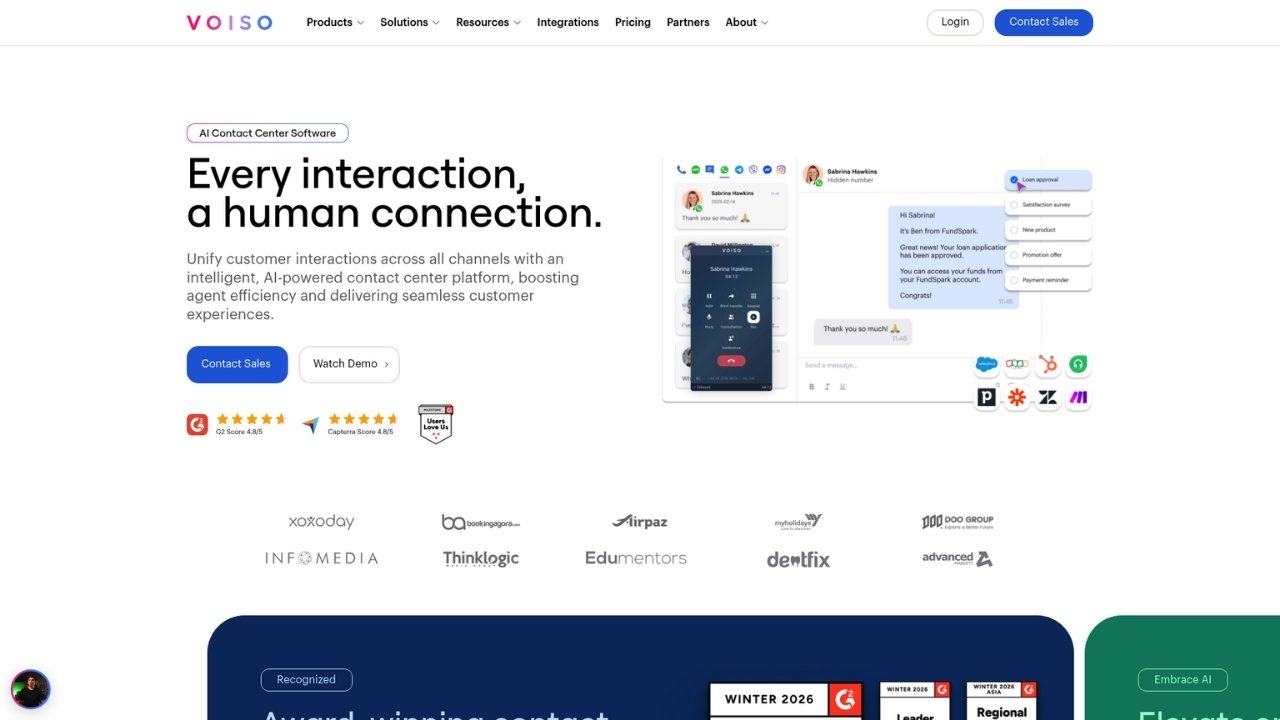This screenshot has width=1280, height=720.
Task: Select the WhatsApp channel icon
Action: (725, 170)
